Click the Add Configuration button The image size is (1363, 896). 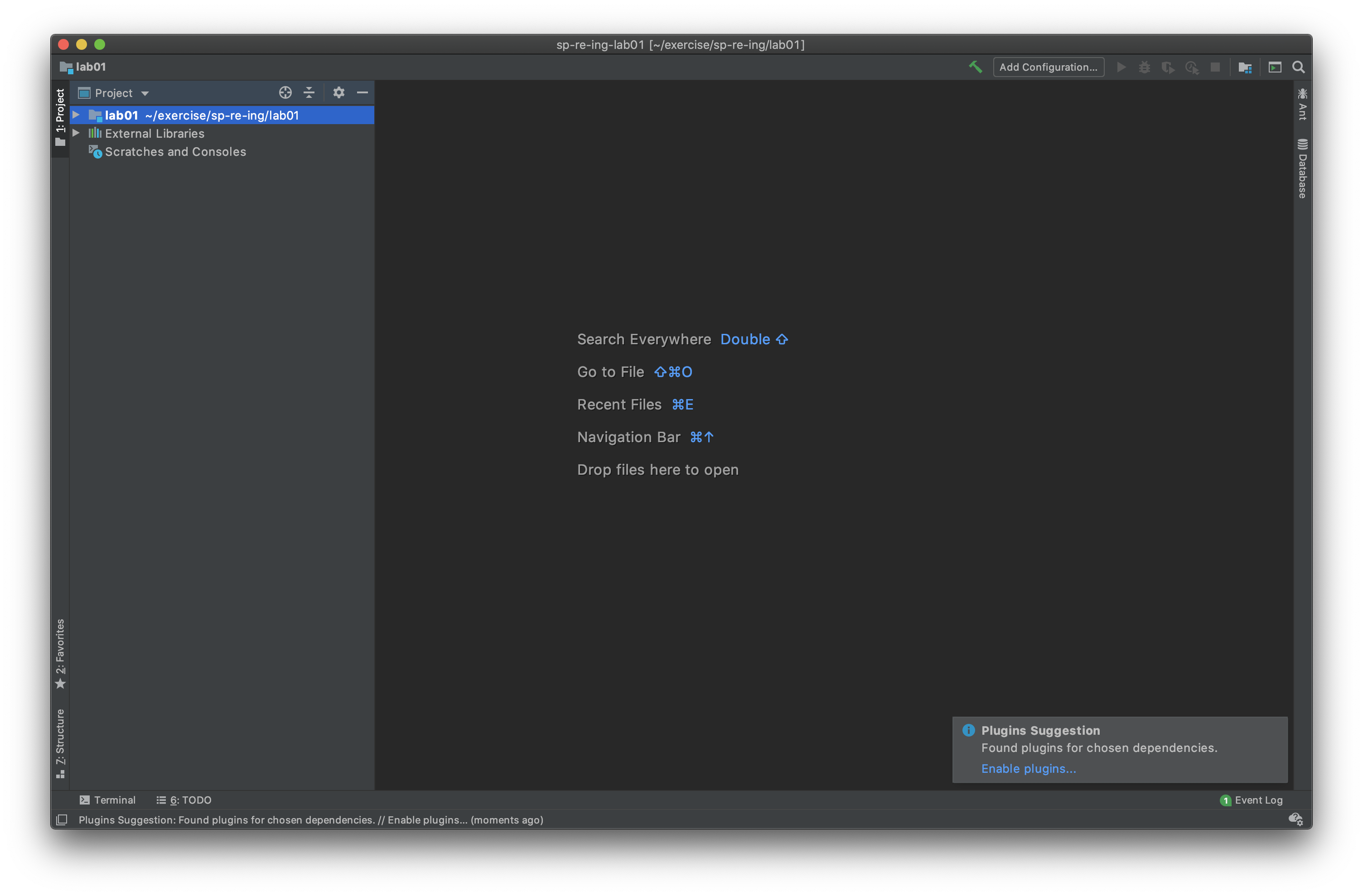tap(1048, 67)
